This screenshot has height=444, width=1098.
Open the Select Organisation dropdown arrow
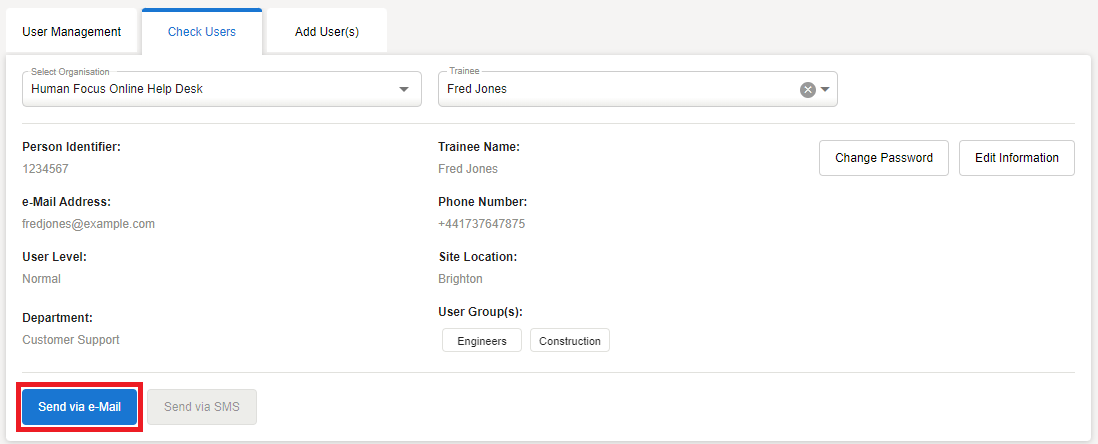404,89
